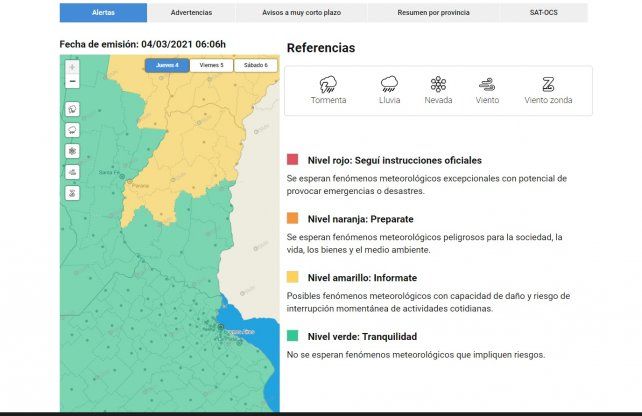Image resolution: width=642 pixels, height=416 pixels.
Task: Click the Viento icon in Referencias
Action: (x=487, y=84)
